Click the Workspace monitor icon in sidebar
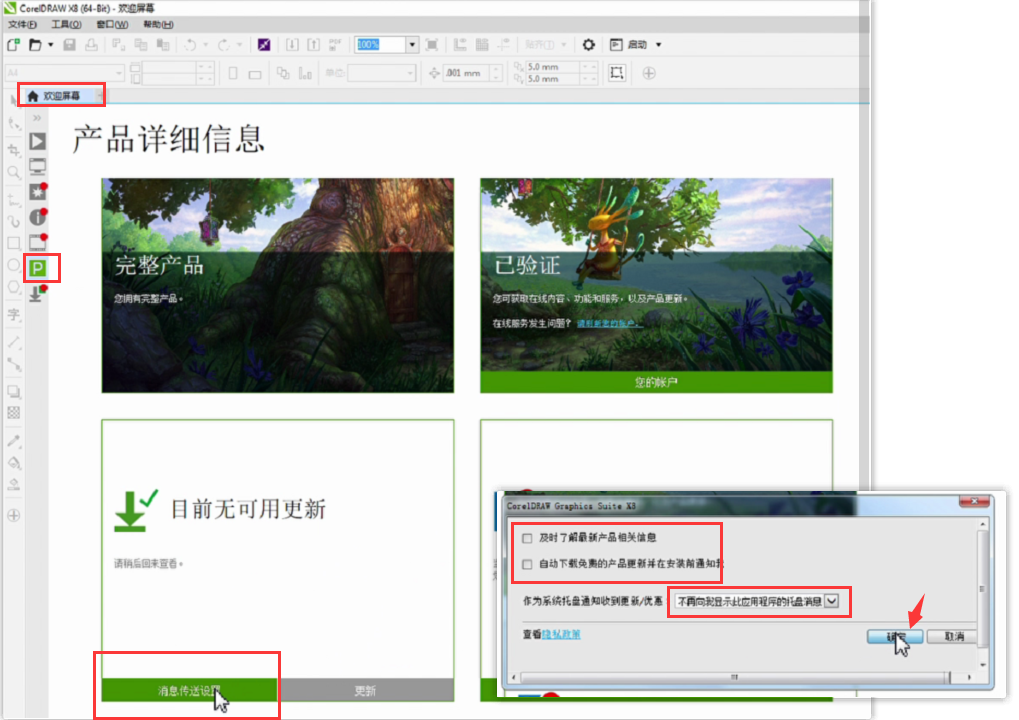Screen dimensions: 1019x720 tap(38, 167)
